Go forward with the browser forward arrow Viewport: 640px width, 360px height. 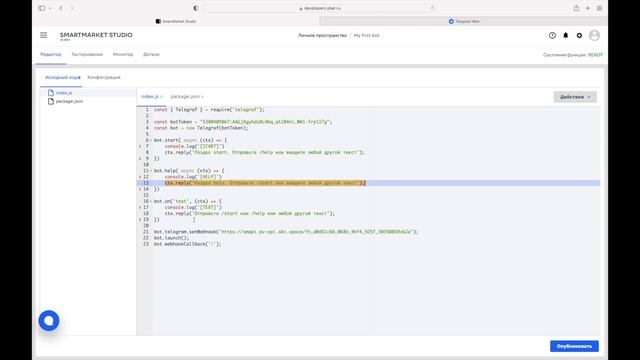tap(72, 8)
